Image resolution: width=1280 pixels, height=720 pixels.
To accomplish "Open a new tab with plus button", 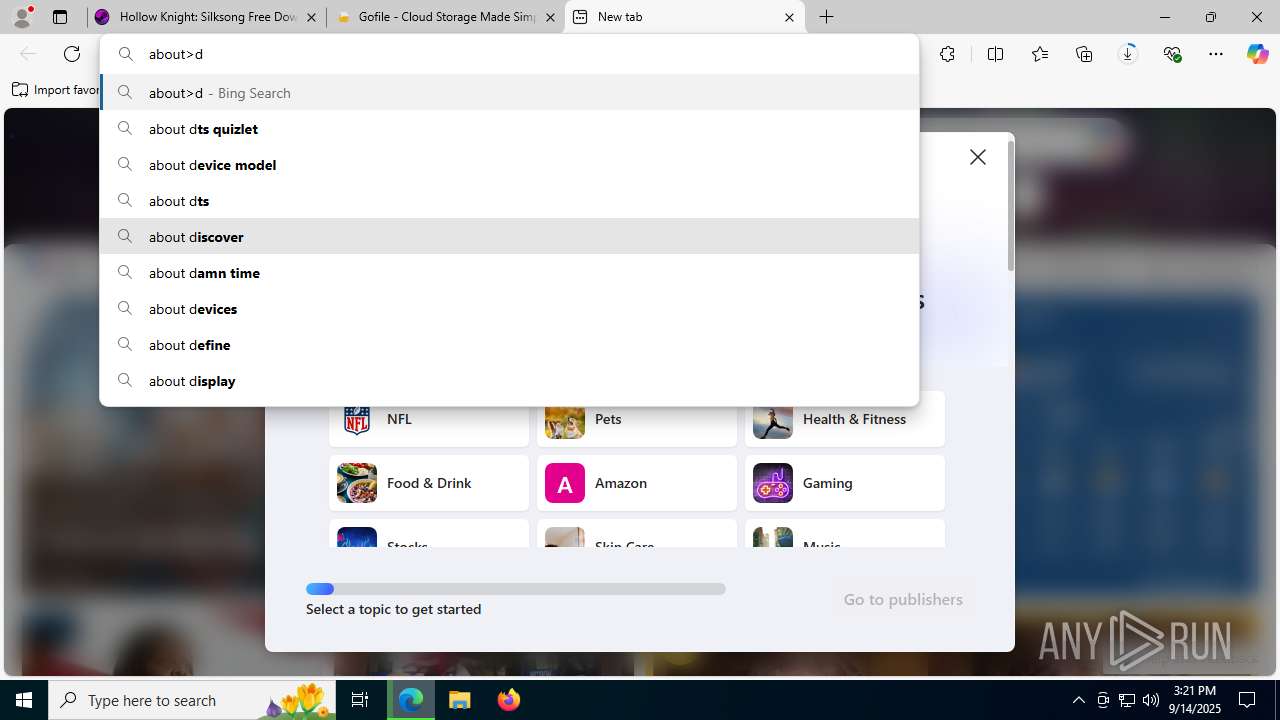I will tap(827, 17).
